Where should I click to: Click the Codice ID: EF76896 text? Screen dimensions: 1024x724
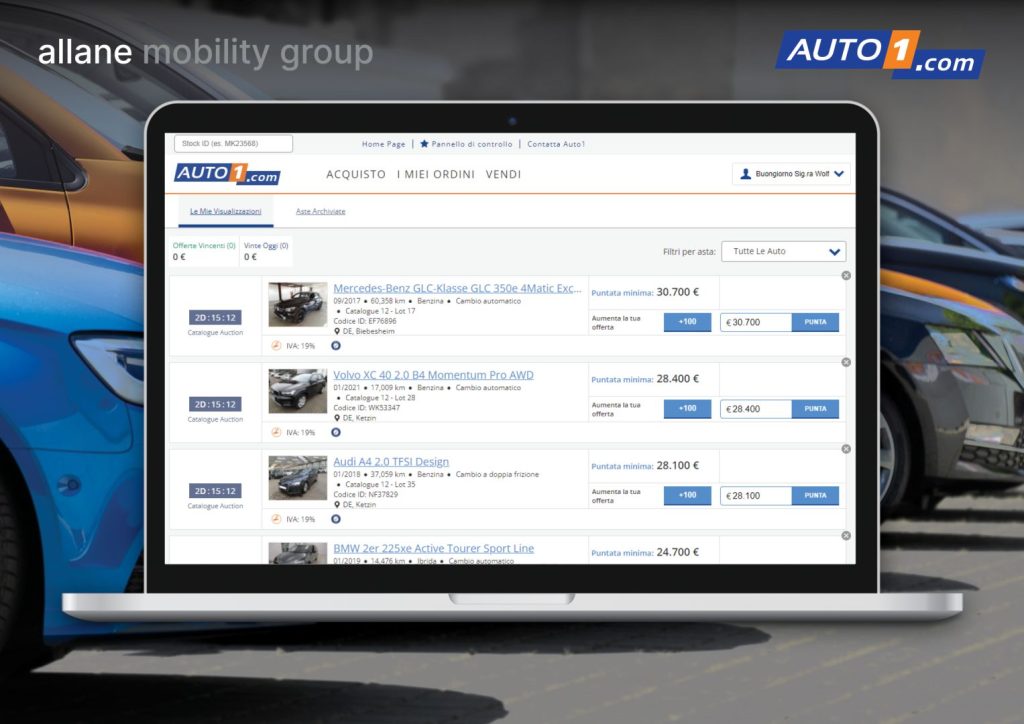(x=365, y=321)
